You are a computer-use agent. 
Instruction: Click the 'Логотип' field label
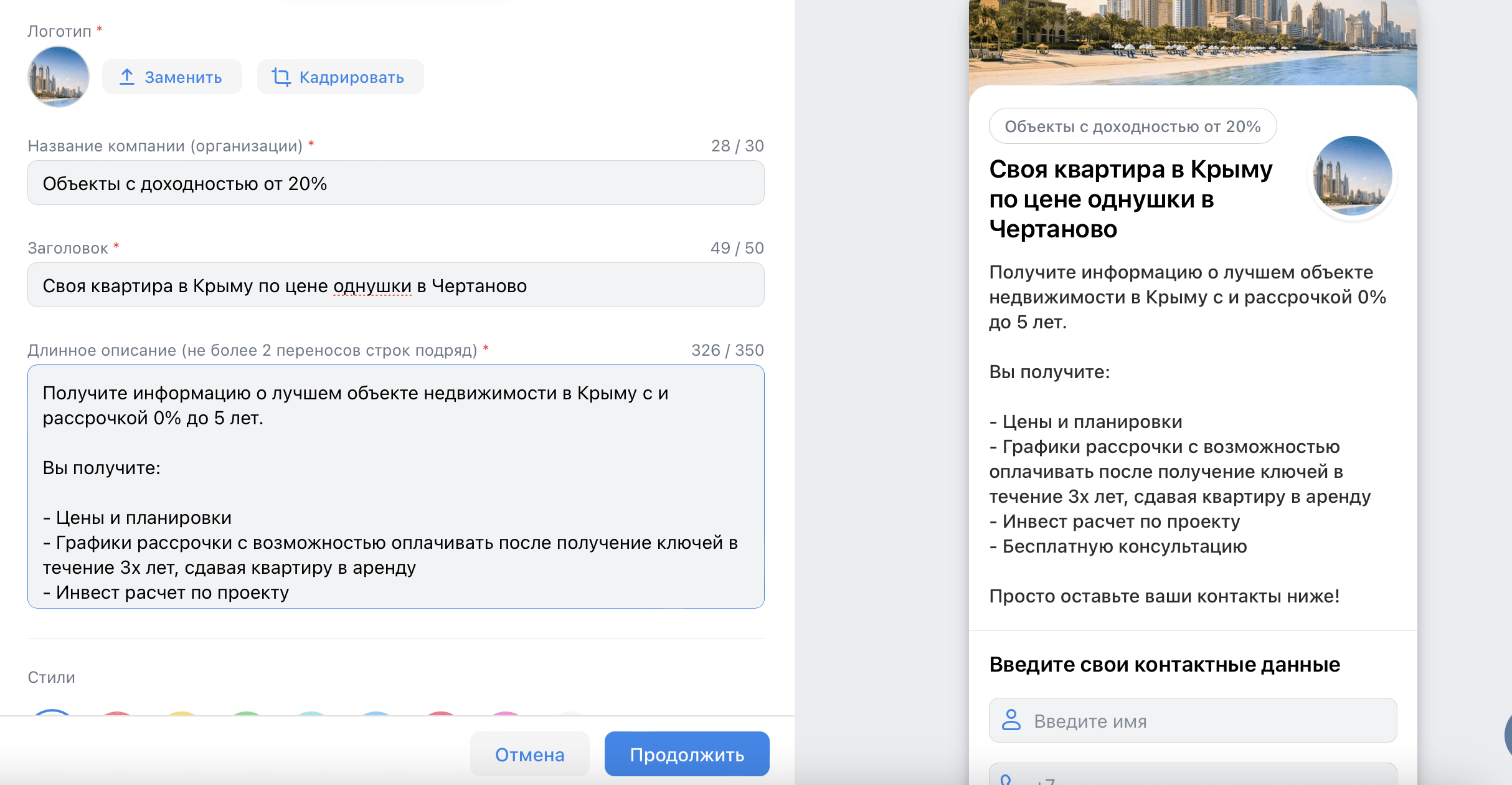pos(59,31)
